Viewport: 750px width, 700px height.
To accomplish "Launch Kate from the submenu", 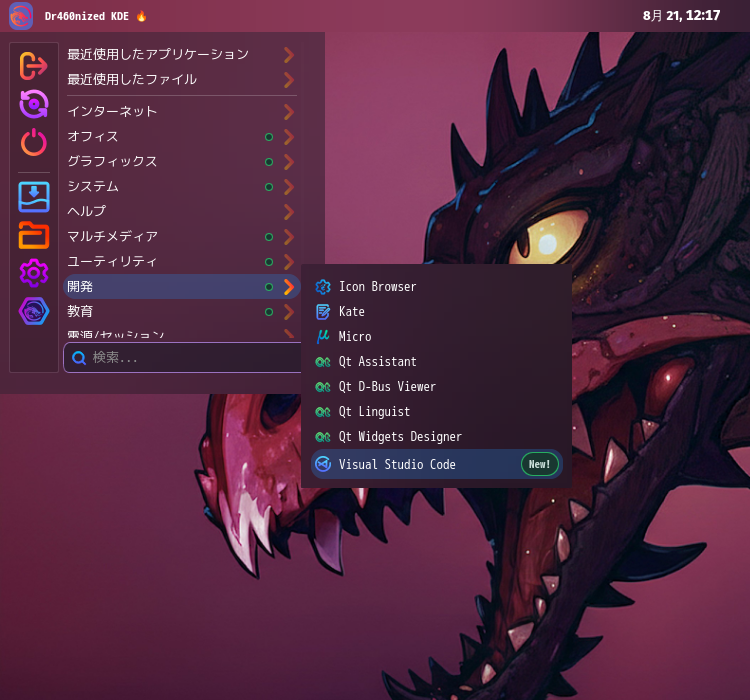I will 436,312.
